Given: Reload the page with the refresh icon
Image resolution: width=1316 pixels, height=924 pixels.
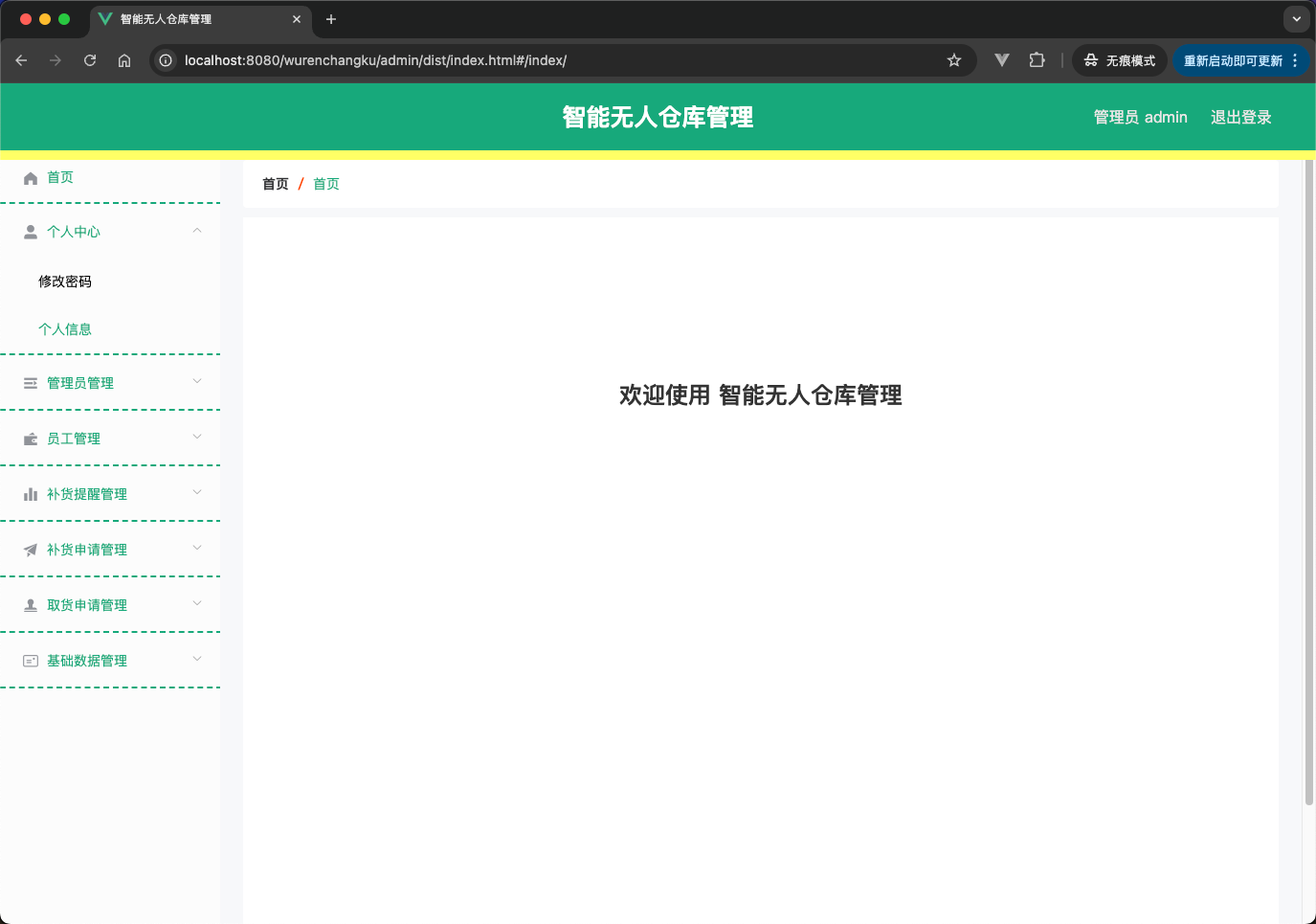Looking at the screenshot, I should (x=90, y=60).
